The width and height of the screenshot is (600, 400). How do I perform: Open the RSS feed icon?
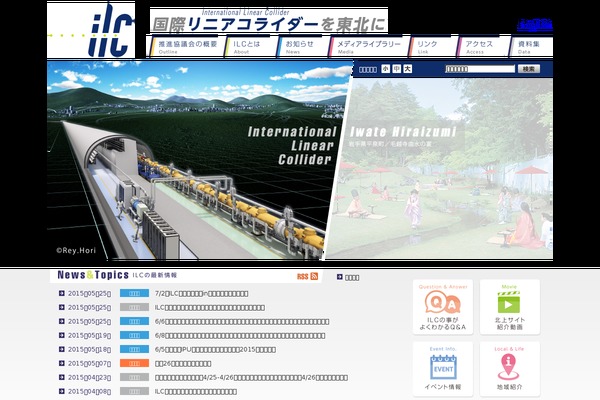(x=314, y=276)
